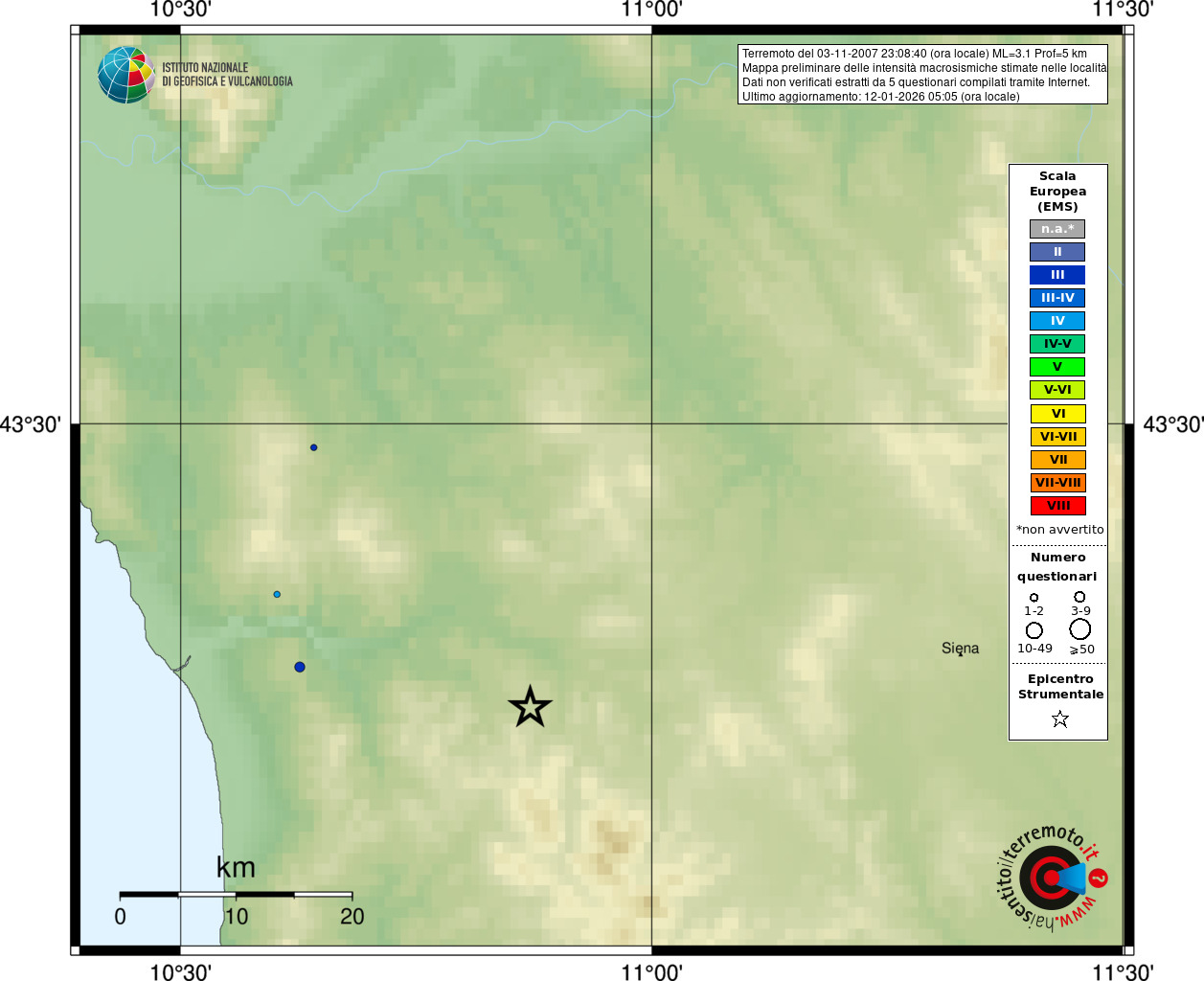The width and height of the screenshot is (1204, 981).
Task: Click the '*non avvertito' legend note
Action: [x=1059, y=530]
